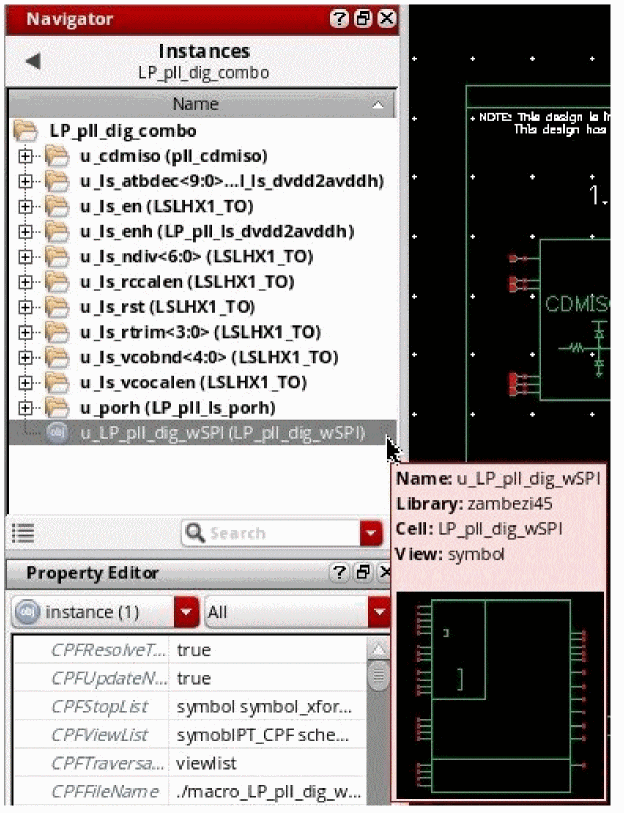Open the All filter dropdown
Viewport: 624px width, 813px height.
(379, 612)
